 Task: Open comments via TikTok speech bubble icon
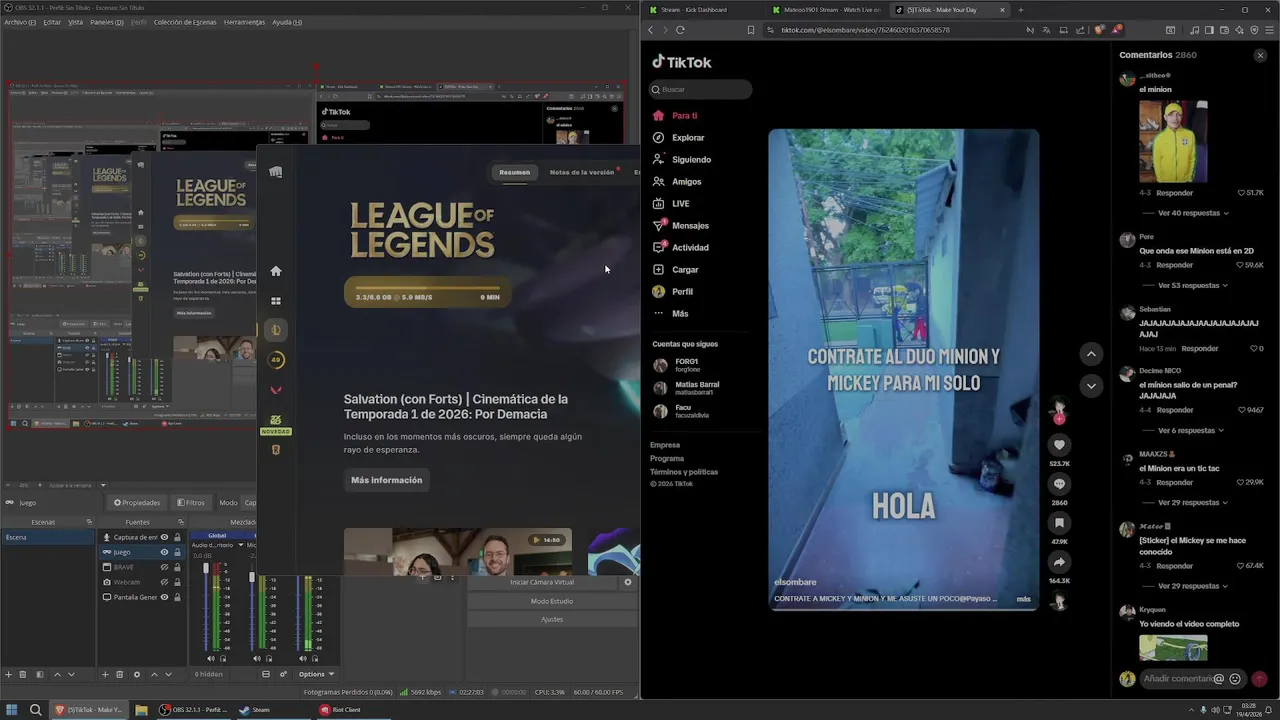point(1059,484)
